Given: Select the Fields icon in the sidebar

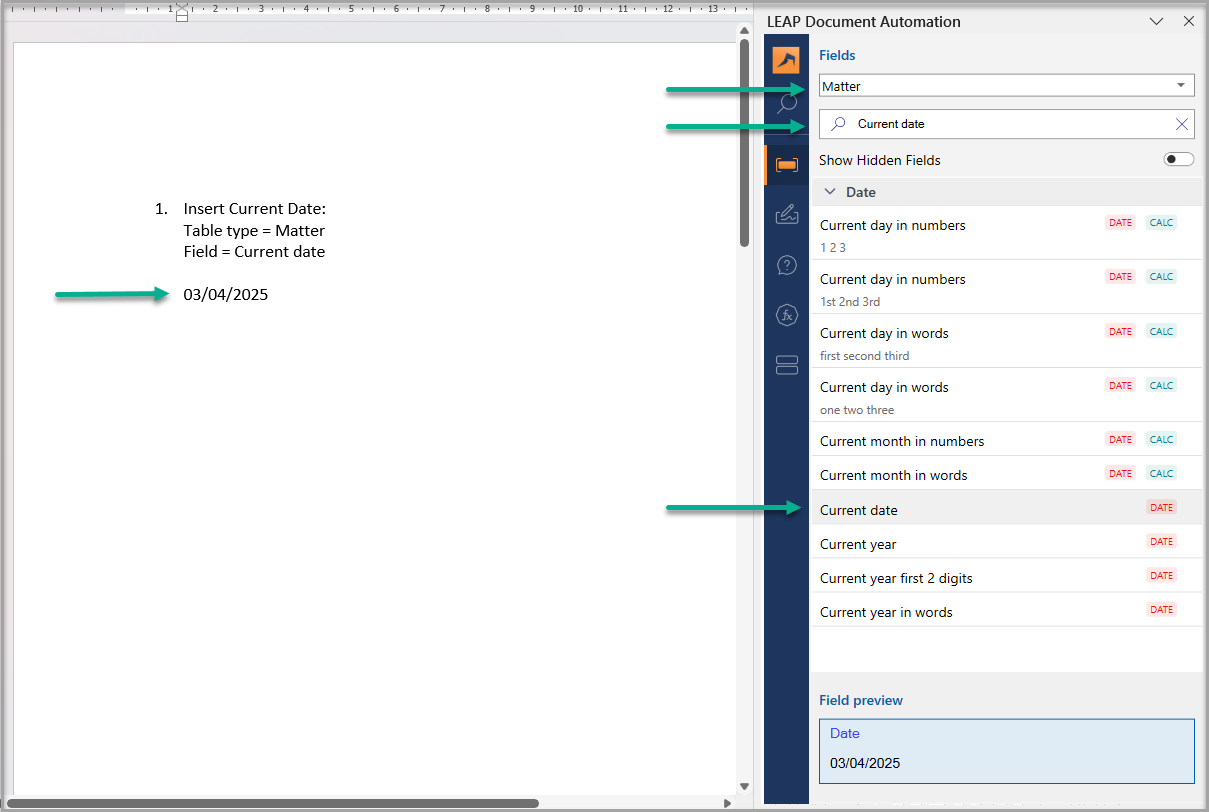Looking at the screenshot, I should (x=787, y=164).
